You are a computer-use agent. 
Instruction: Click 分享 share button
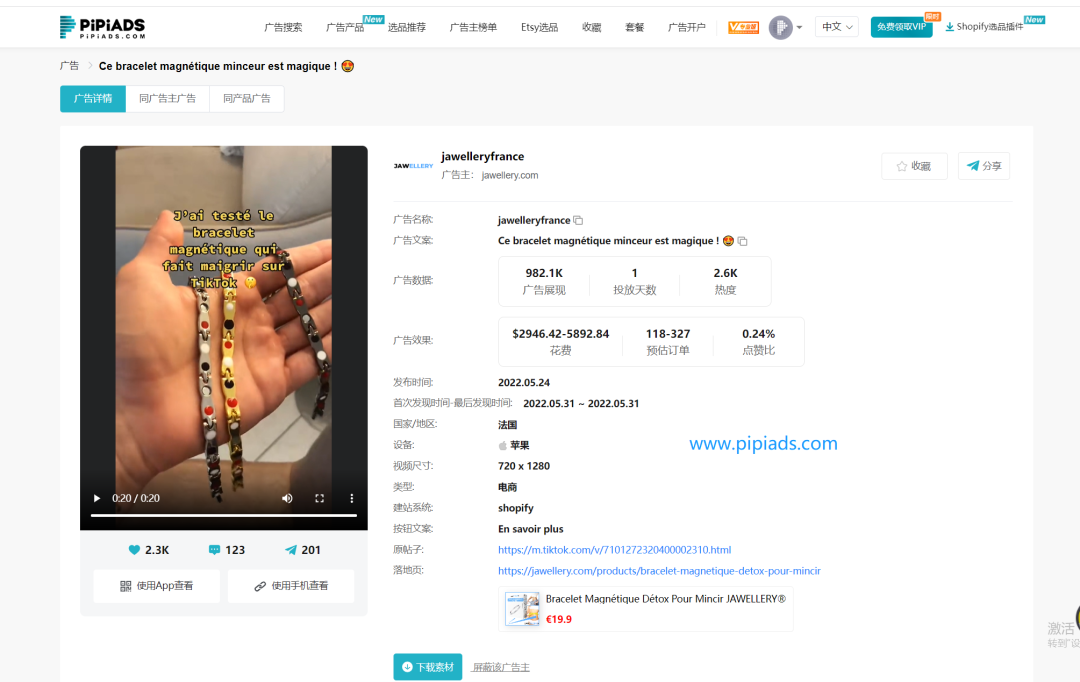click(x=984, y=166)
